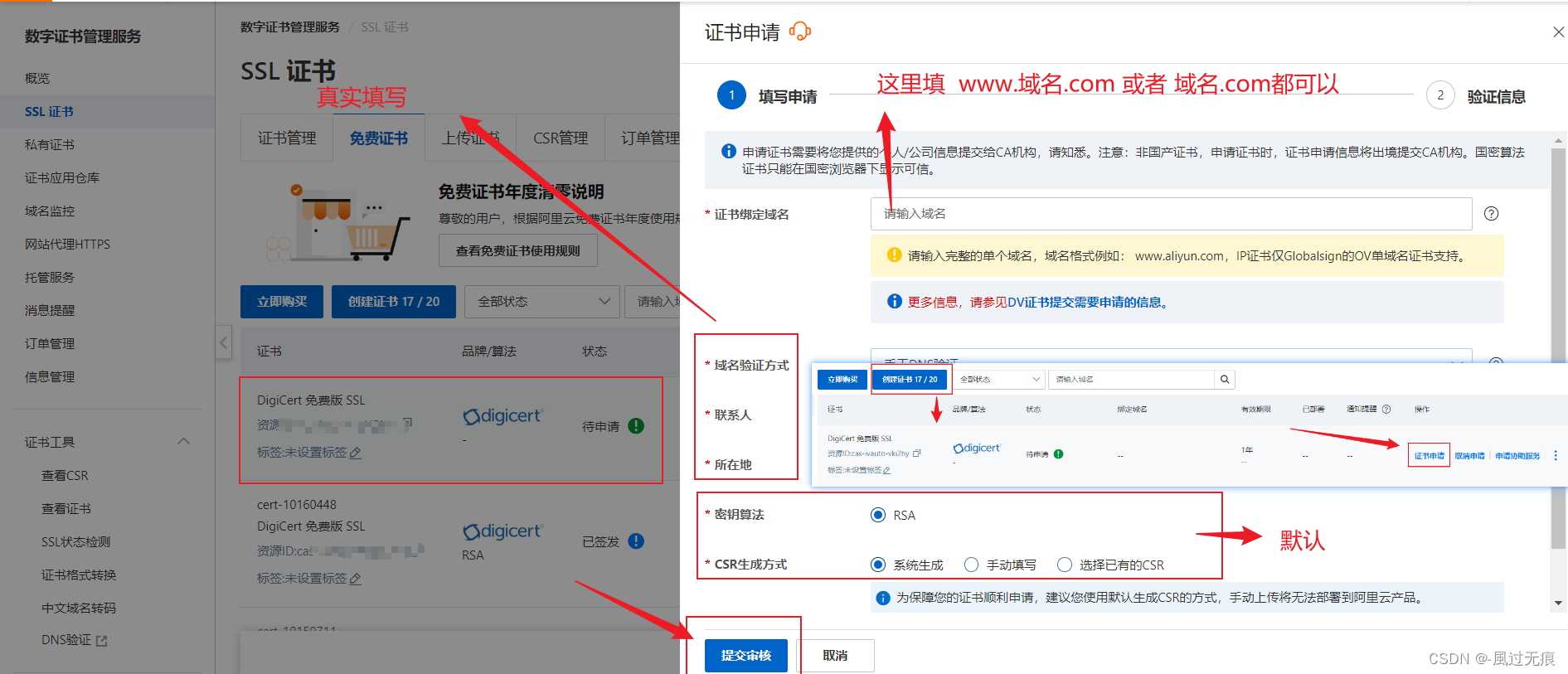The image size is (1568, 674).
Task: Select 选择已有的CSR option
Action: pos(1065,565)
